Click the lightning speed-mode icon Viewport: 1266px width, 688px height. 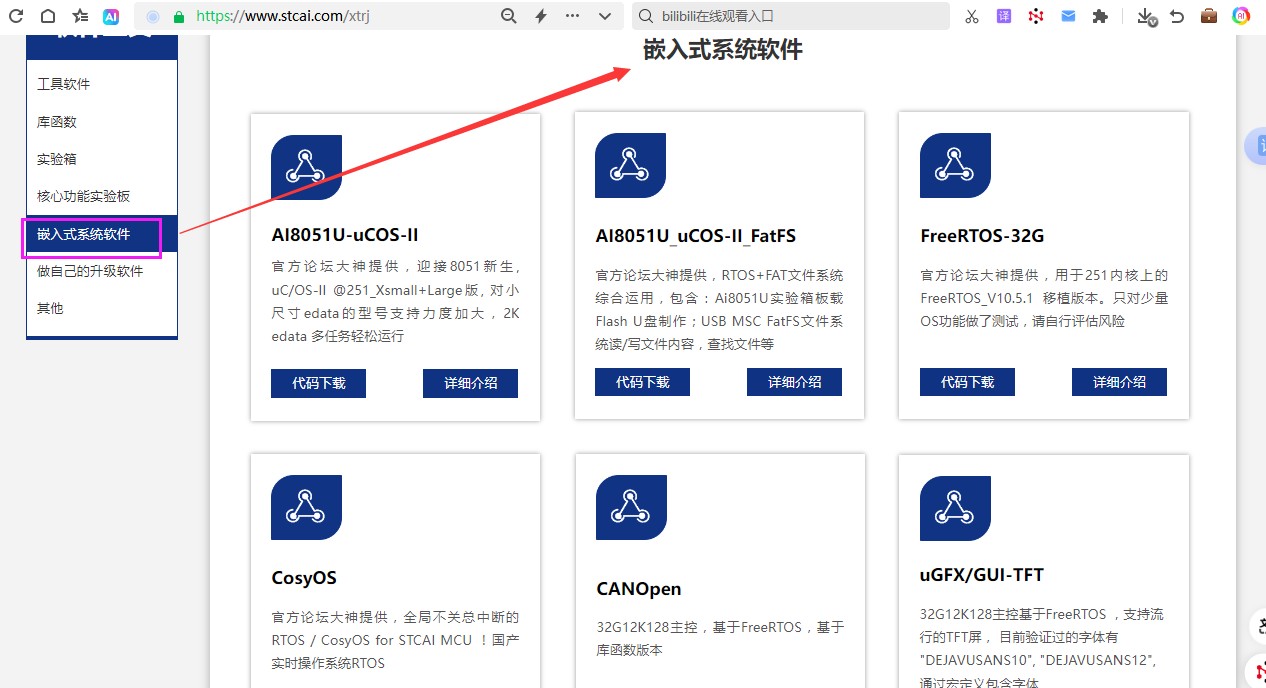(x=541, y=16)
